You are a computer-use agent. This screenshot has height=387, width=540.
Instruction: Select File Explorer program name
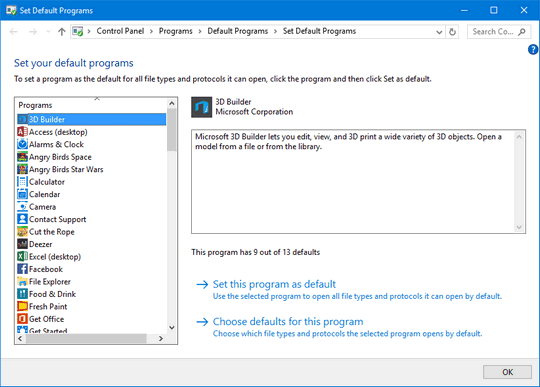point(50,282)
